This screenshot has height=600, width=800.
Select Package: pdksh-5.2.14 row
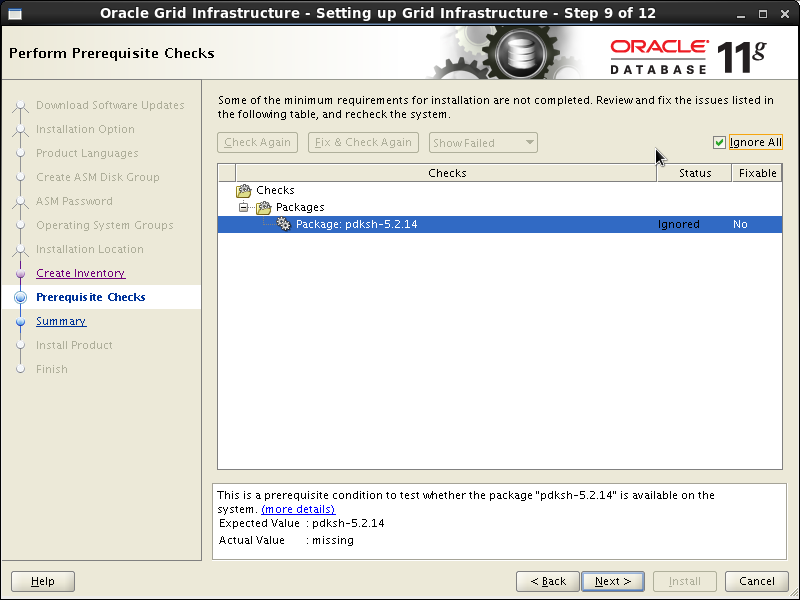(500, 224)
